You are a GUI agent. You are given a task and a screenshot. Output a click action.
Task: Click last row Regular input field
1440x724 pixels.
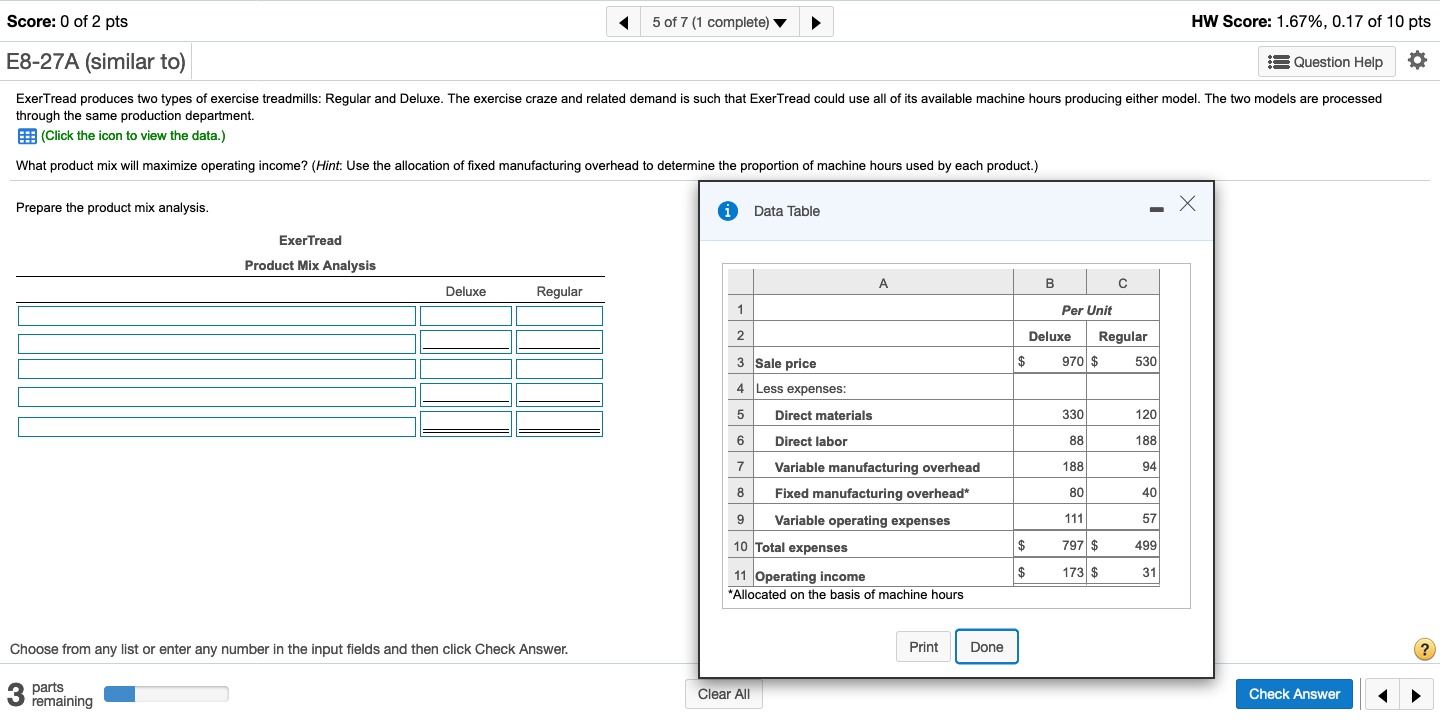pos(559,425)
